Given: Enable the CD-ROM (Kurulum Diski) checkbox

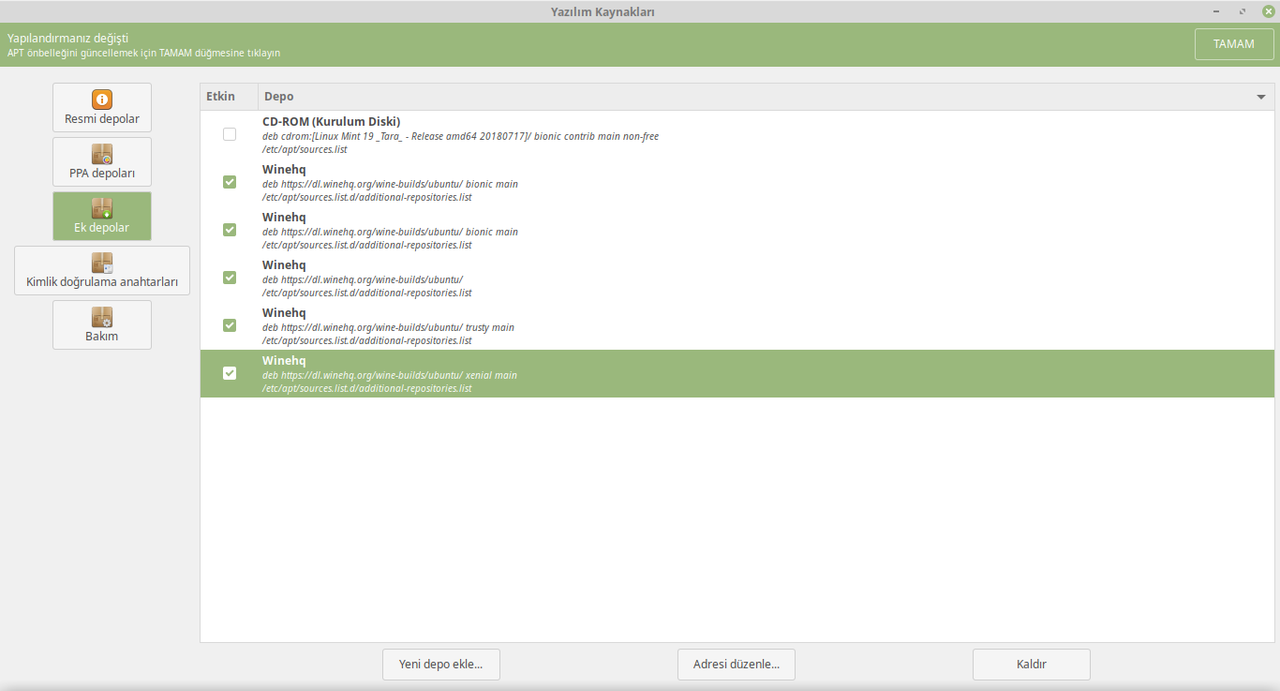Looking at the screenshot, I should click(229, 134).
